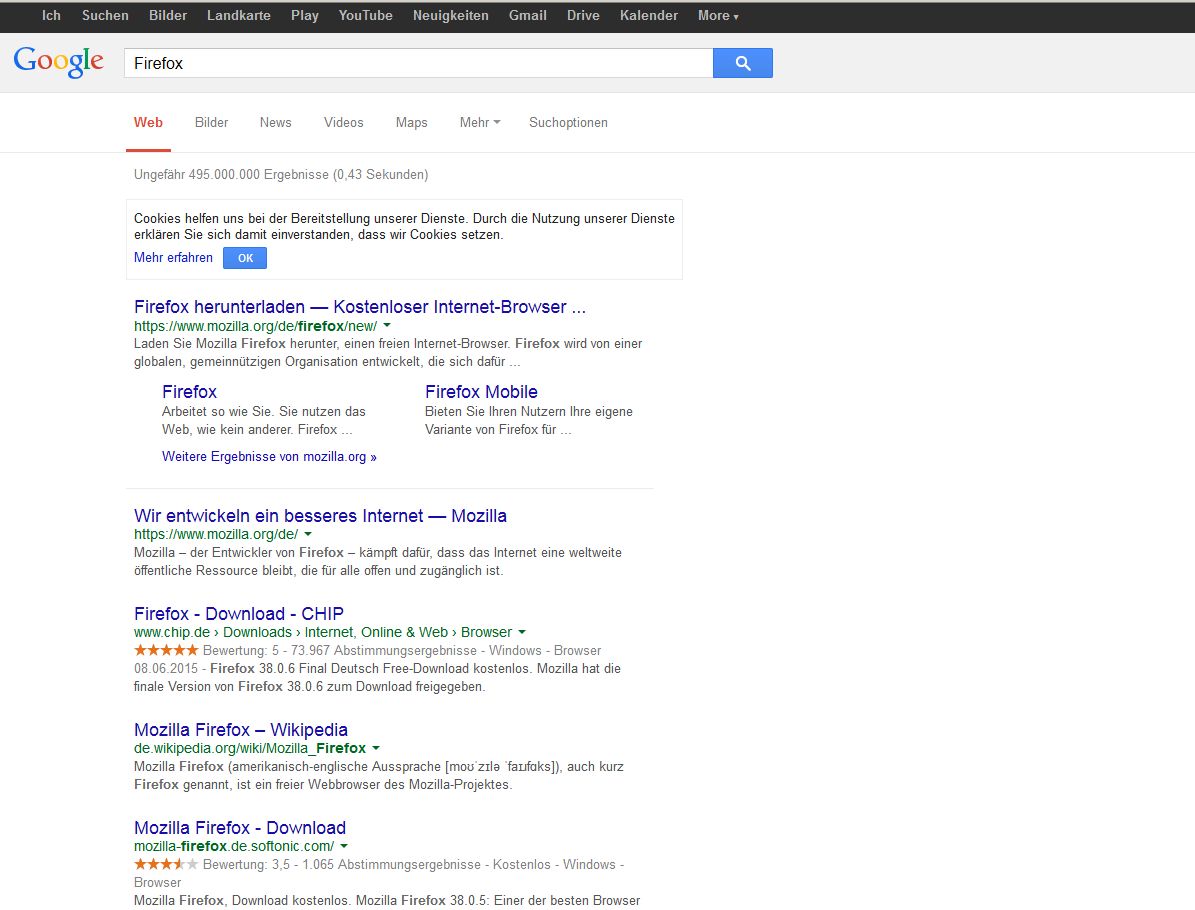Open Bilder in the black top bar

[168, 15]
